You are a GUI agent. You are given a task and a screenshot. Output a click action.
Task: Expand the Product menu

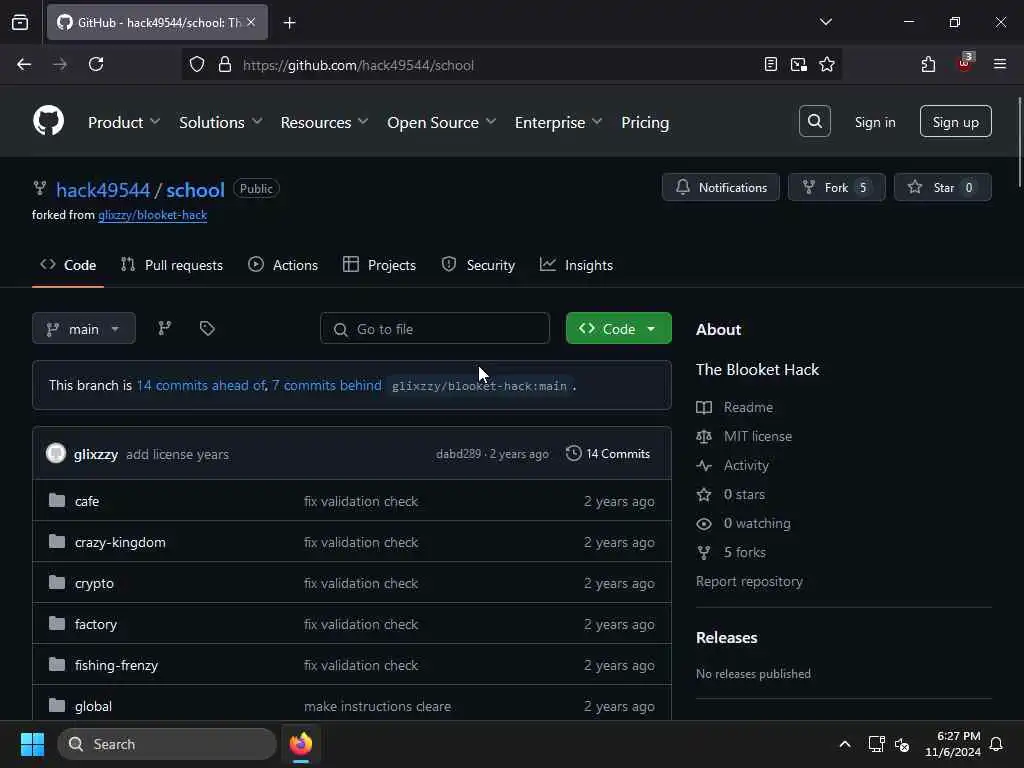pos(123,122)
